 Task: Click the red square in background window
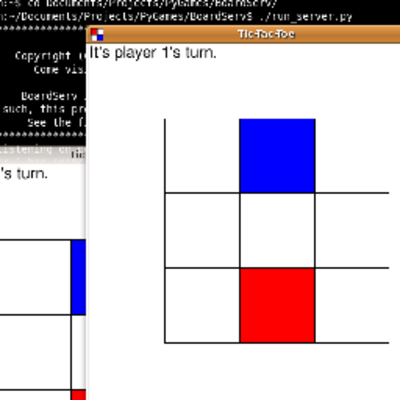click(x=79, y=395)
